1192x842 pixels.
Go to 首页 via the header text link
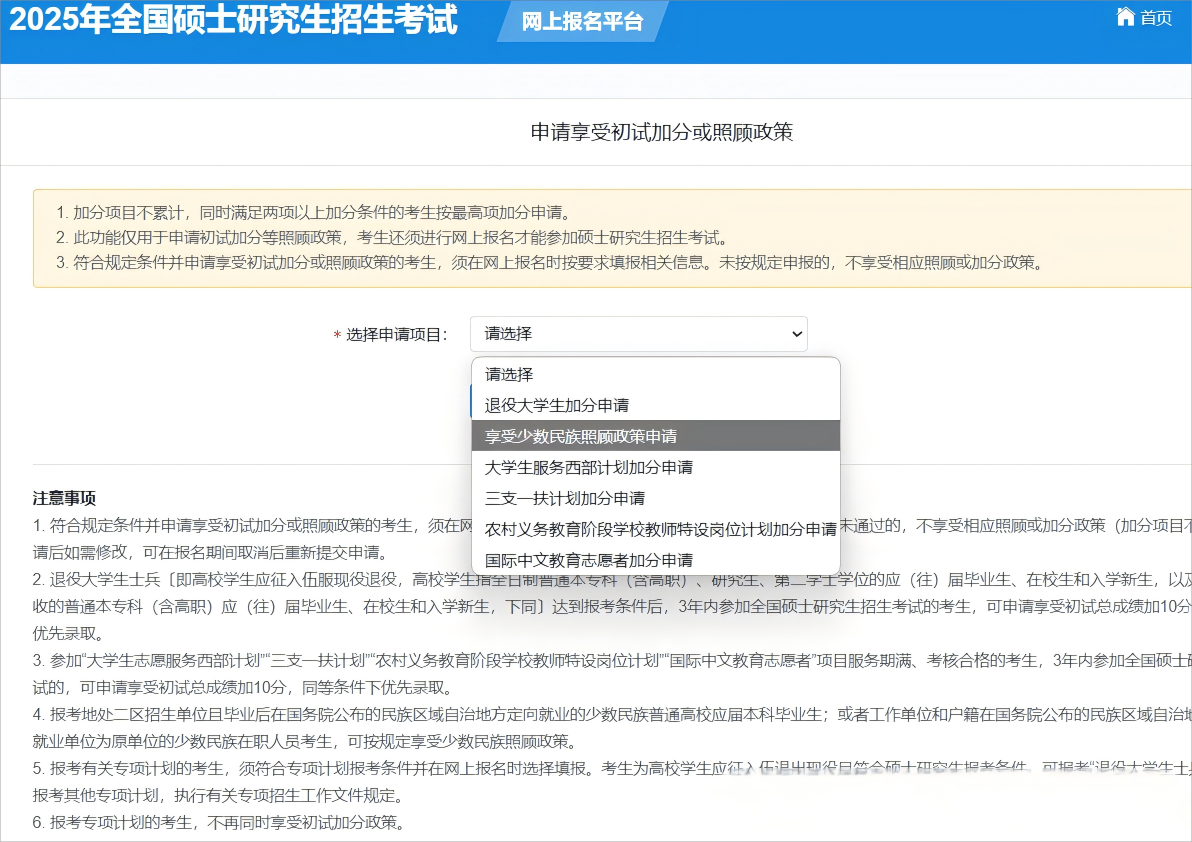click(x=1156, y=18)
